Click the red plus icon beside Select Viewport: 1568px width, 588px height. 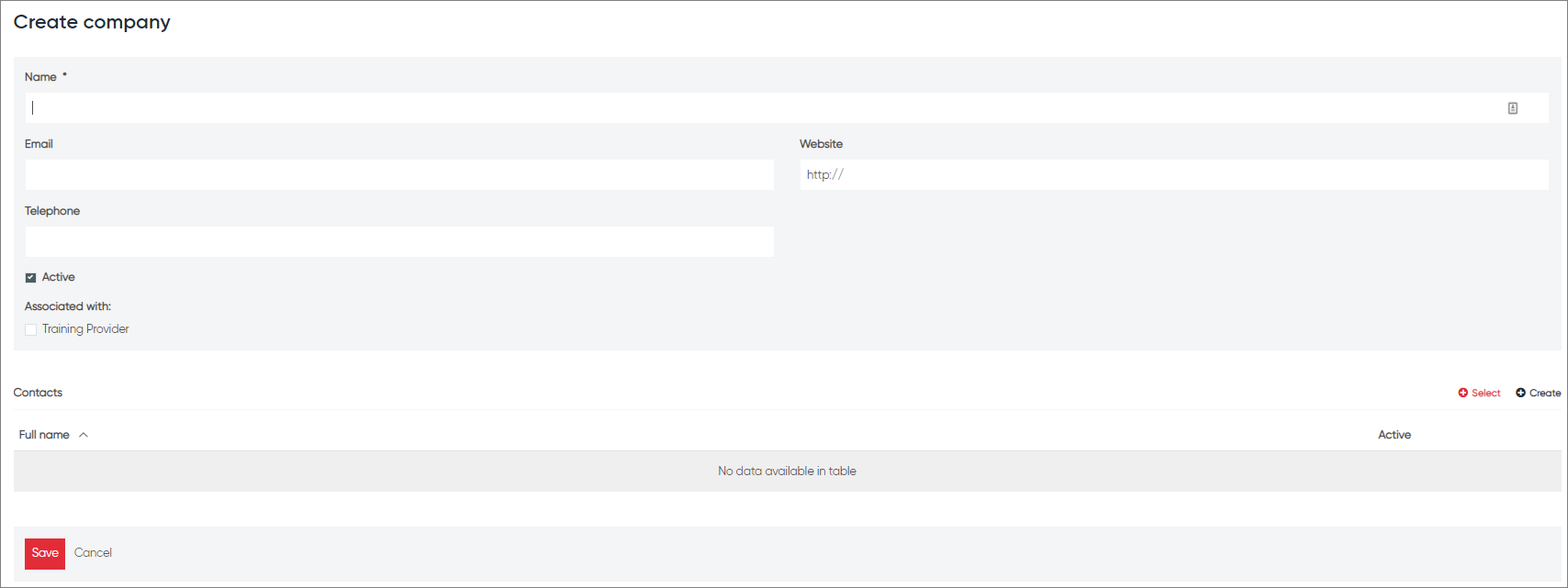(1463, 393)
